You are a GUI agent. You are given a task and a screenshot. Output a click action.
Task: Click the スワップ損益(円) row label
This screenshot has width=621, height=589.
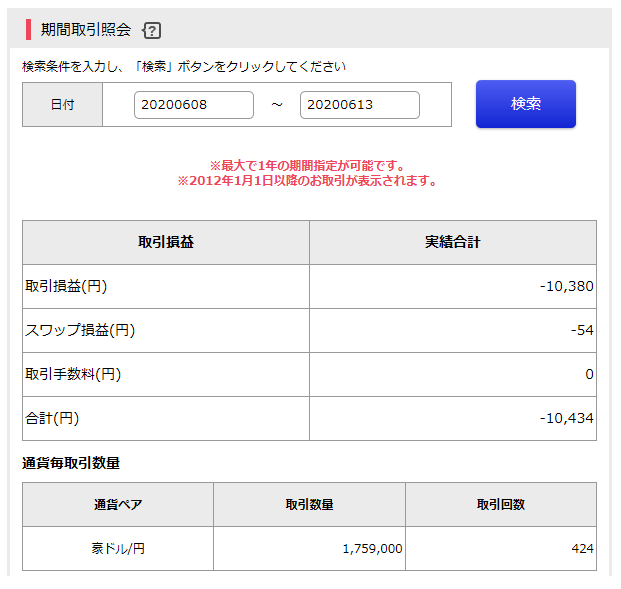80,330
